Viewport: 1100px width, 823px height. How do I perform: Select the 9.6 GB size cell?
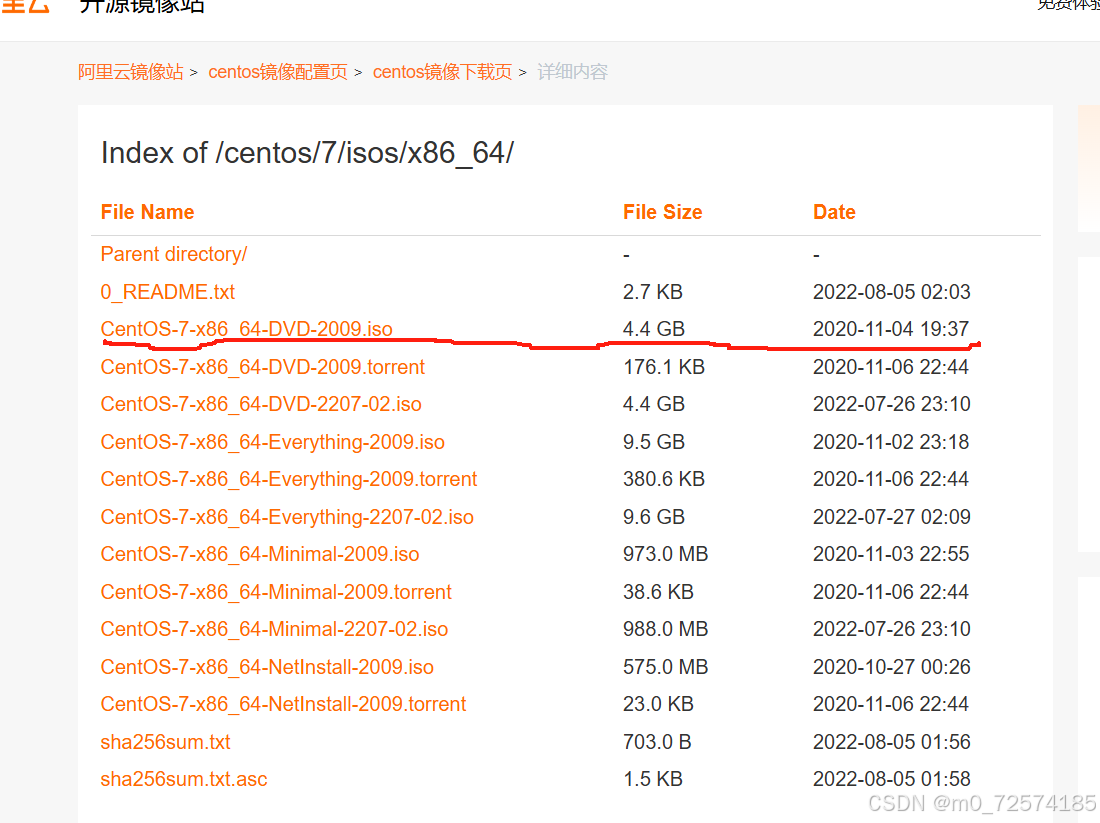tap(654, 517)
